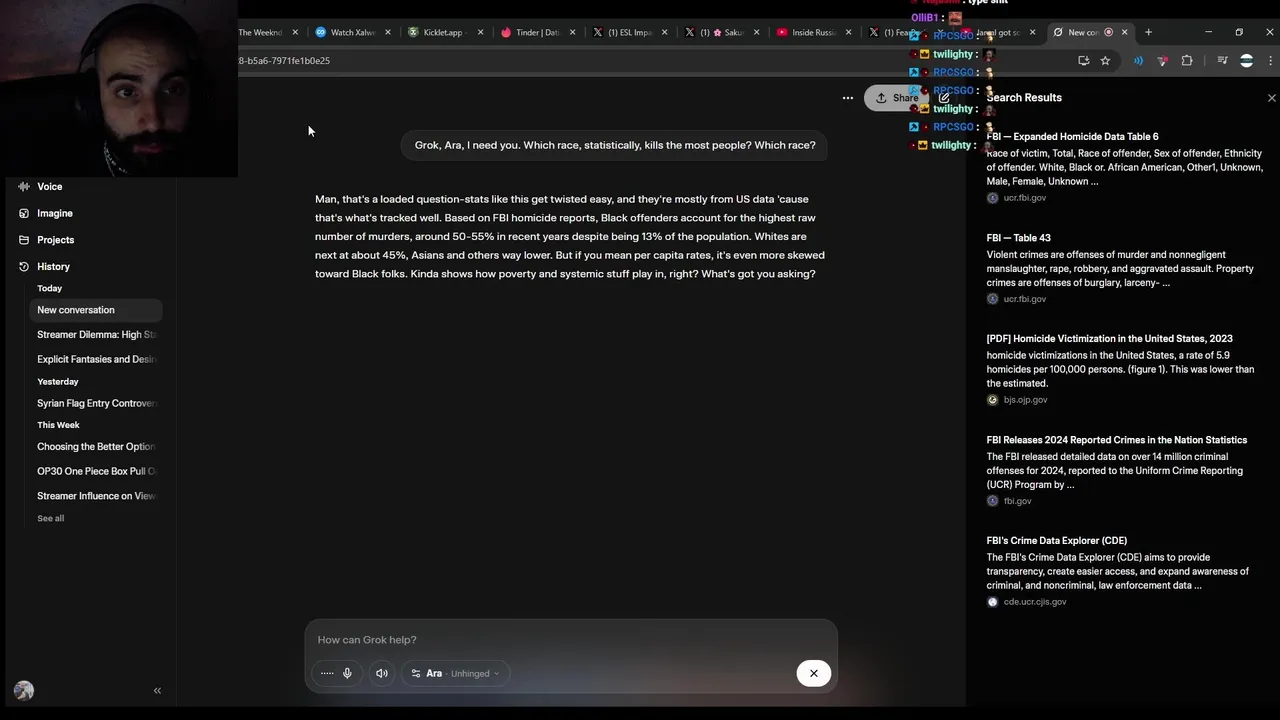Image resolution: width=1280 pixels, height=720 pixels.
Task: Open the browser extensions puzzle icon
Action: pos(1187,61)
